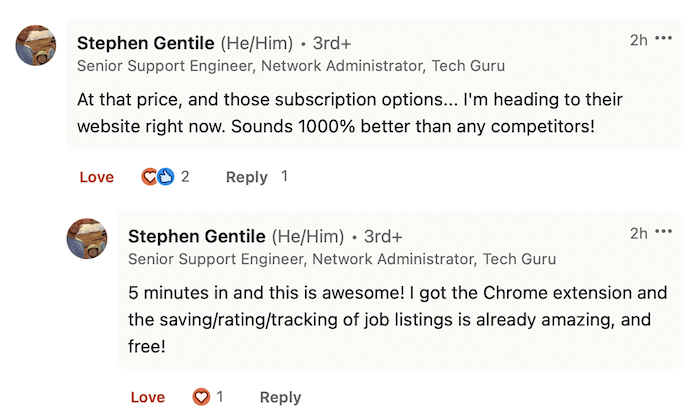Open Stephen Gentile's profile name on top comment
Image resolution: width=700 pixels, height=416 pixels.
pos(146,43)
